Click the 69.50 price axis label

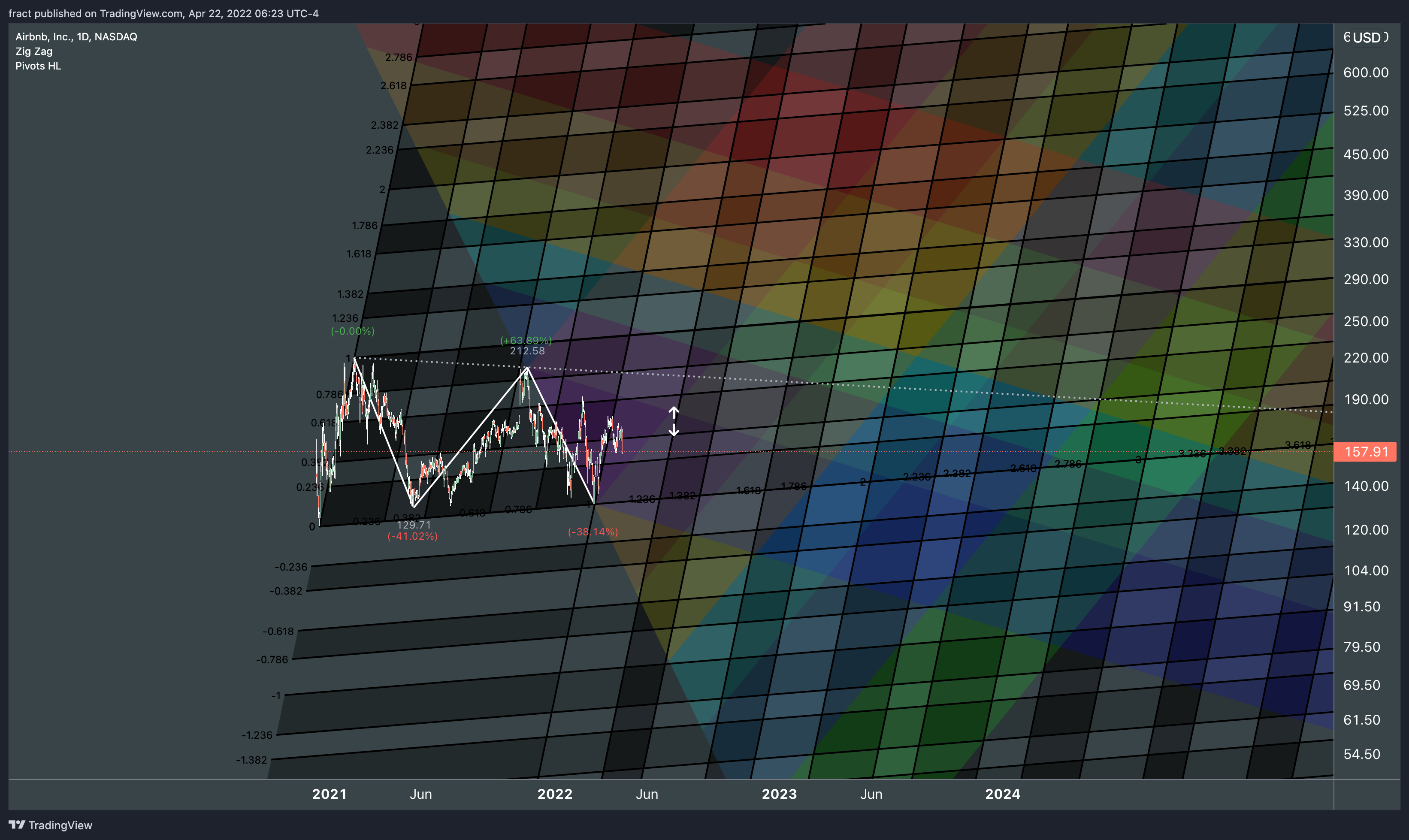(1361, 686)
